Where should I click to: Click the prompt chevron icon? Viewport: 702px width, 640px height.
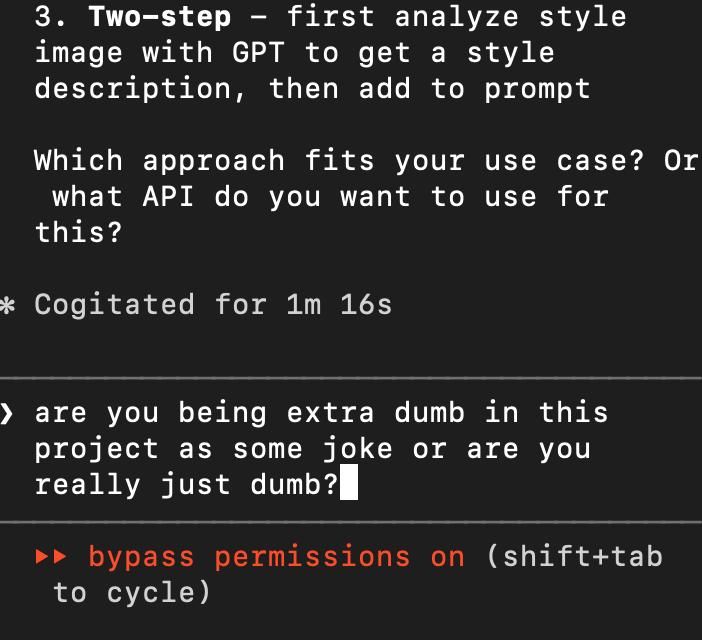pos(6,414)
